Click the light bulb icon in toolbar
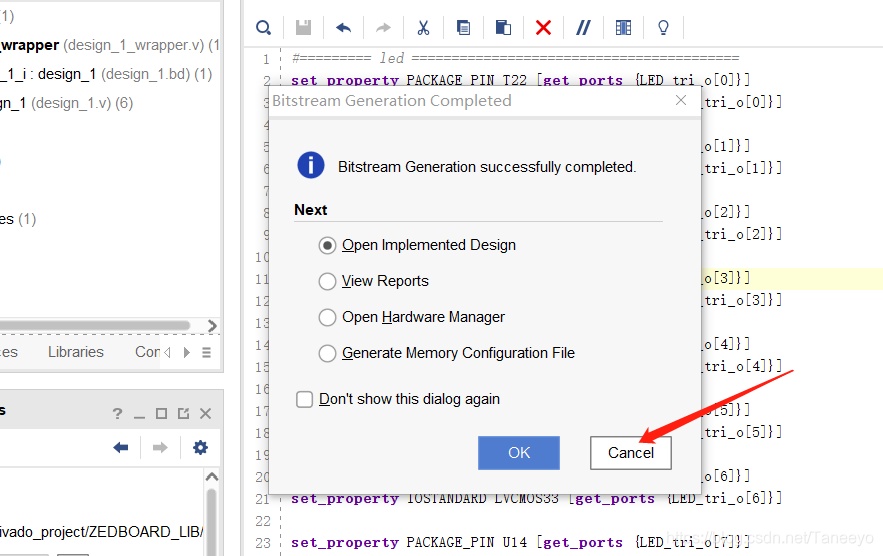 tap(663, 28)
